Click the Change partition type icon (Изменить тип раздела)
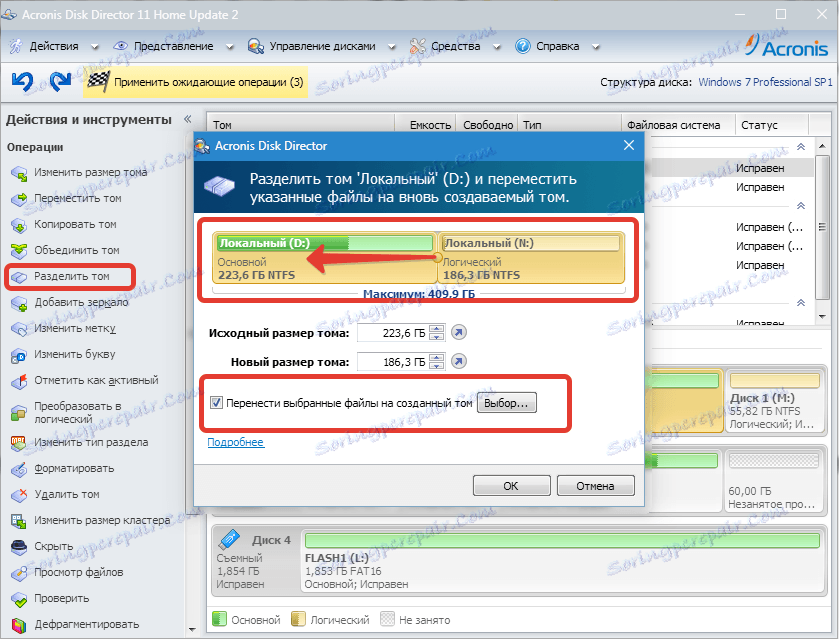The image size is (839, 639). [x=19, y=443]
